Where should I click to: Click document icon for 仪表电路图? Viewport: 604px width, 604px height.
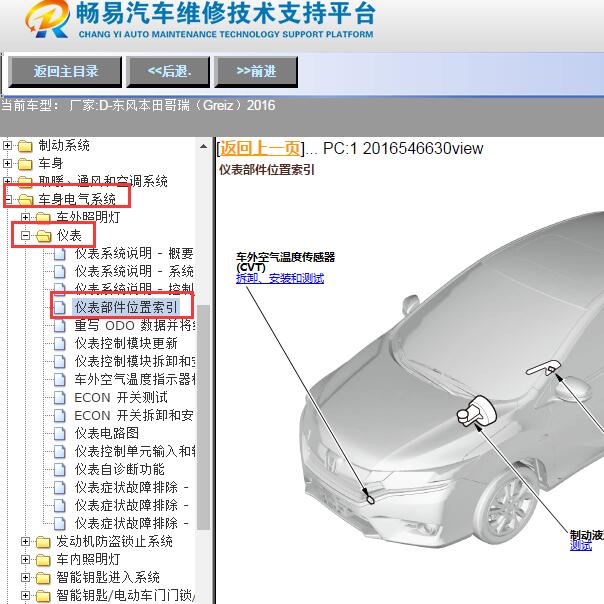coord(59,433)
